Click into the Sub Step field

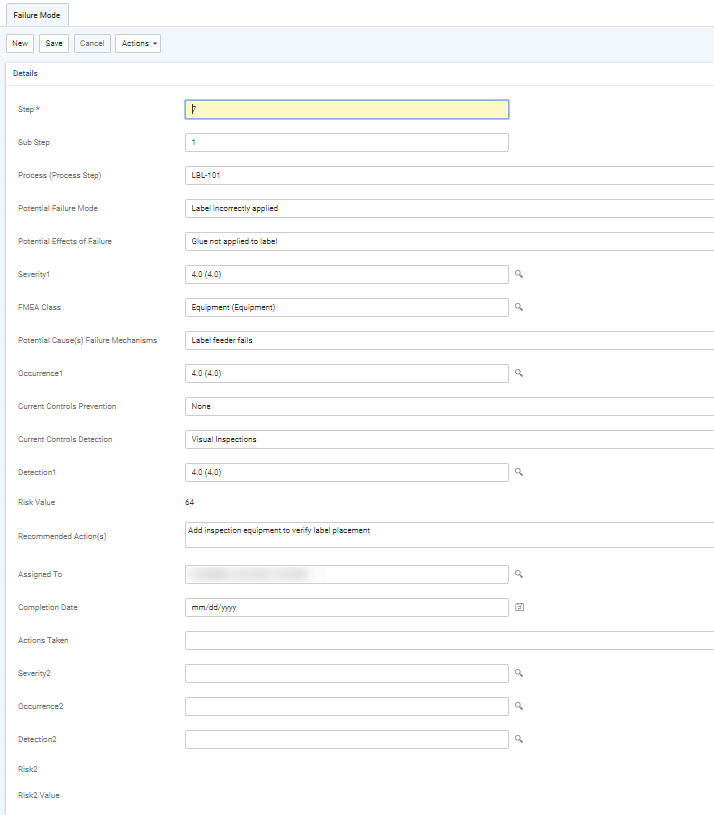coord(347,142)
